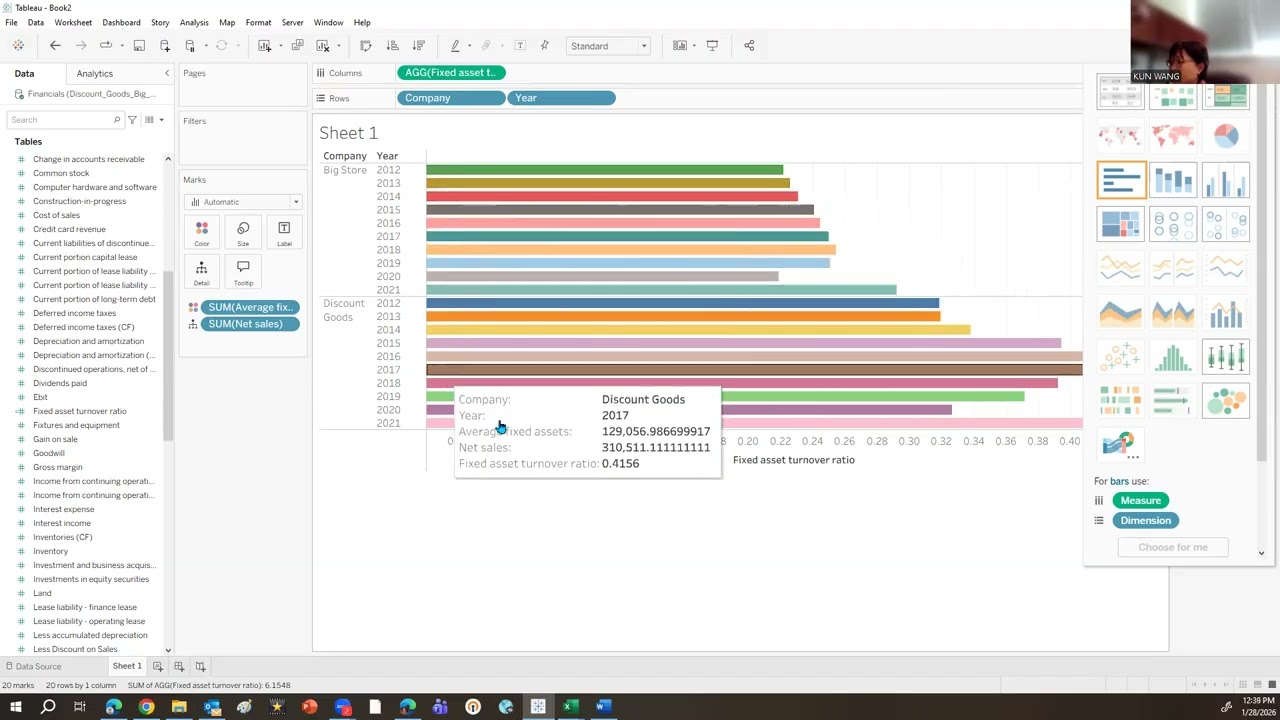This screenshot has width=1280, height=720.
Task: Open the Marks type dropdown showing Automatic
Action: [244, 202]
